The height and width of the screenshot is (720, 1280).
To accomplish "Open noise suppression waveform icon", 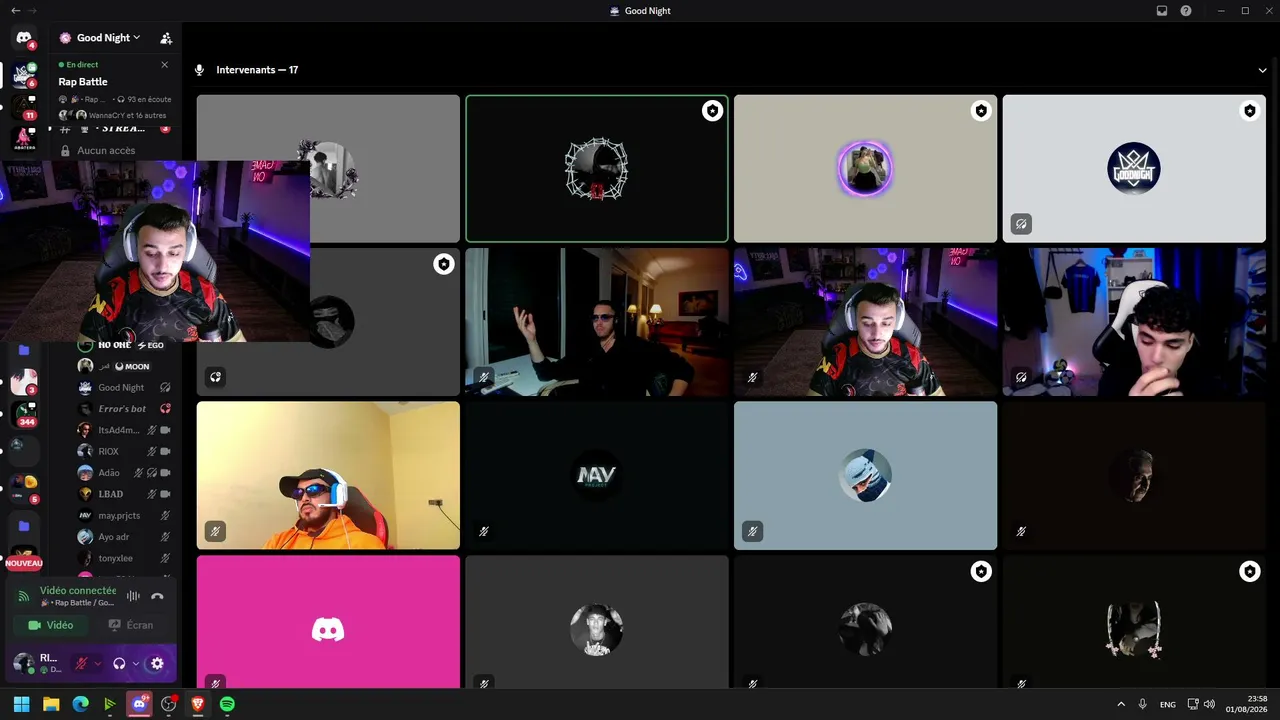I will [x=133, y=596].
